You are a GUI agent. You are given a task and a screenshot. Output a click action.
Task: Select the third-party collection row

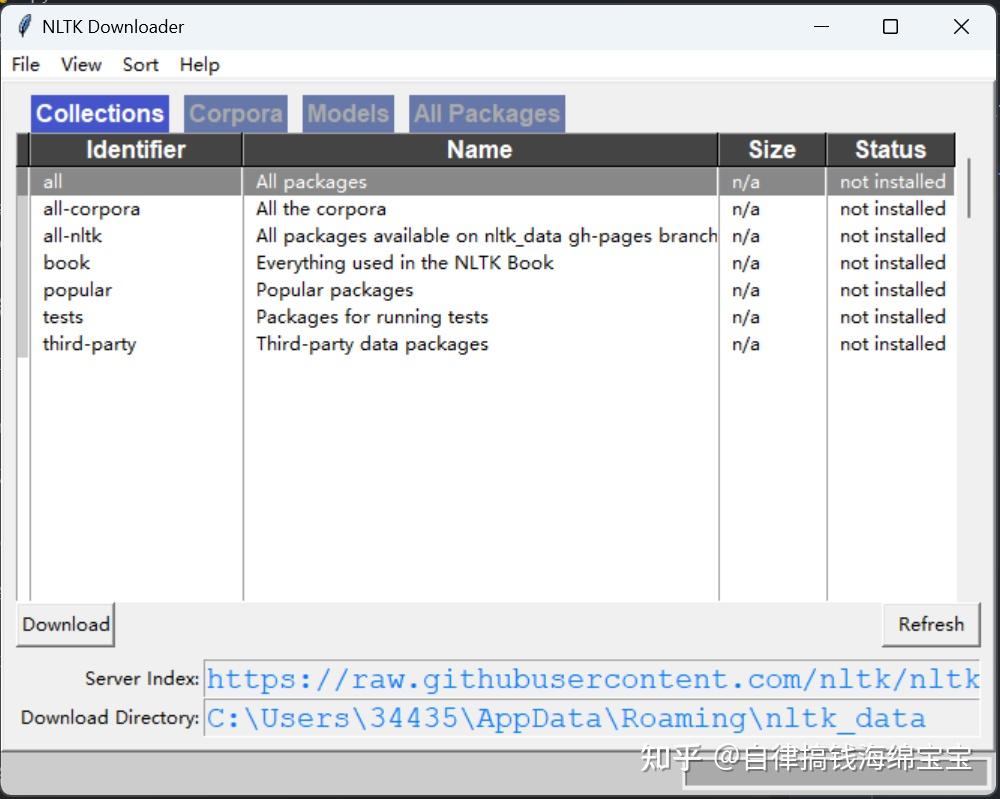click(x=89, y=344)
